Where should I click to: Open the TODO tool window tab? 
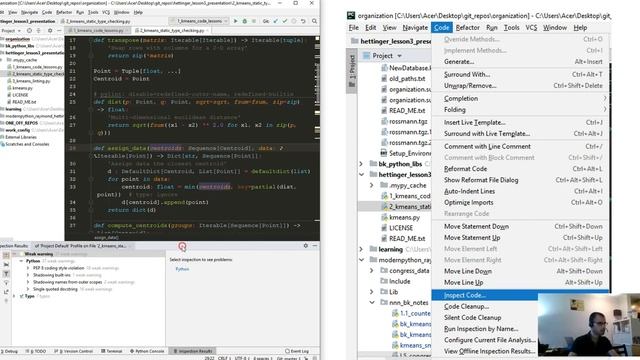(36, 351)
